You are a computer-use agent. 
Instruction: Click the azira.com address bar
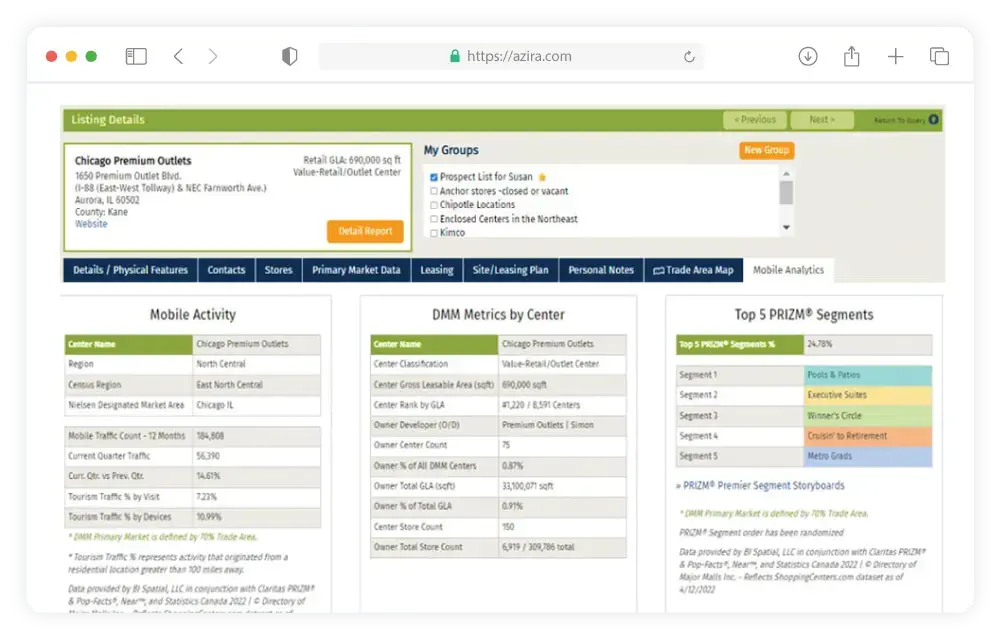[x=511, y=56]
